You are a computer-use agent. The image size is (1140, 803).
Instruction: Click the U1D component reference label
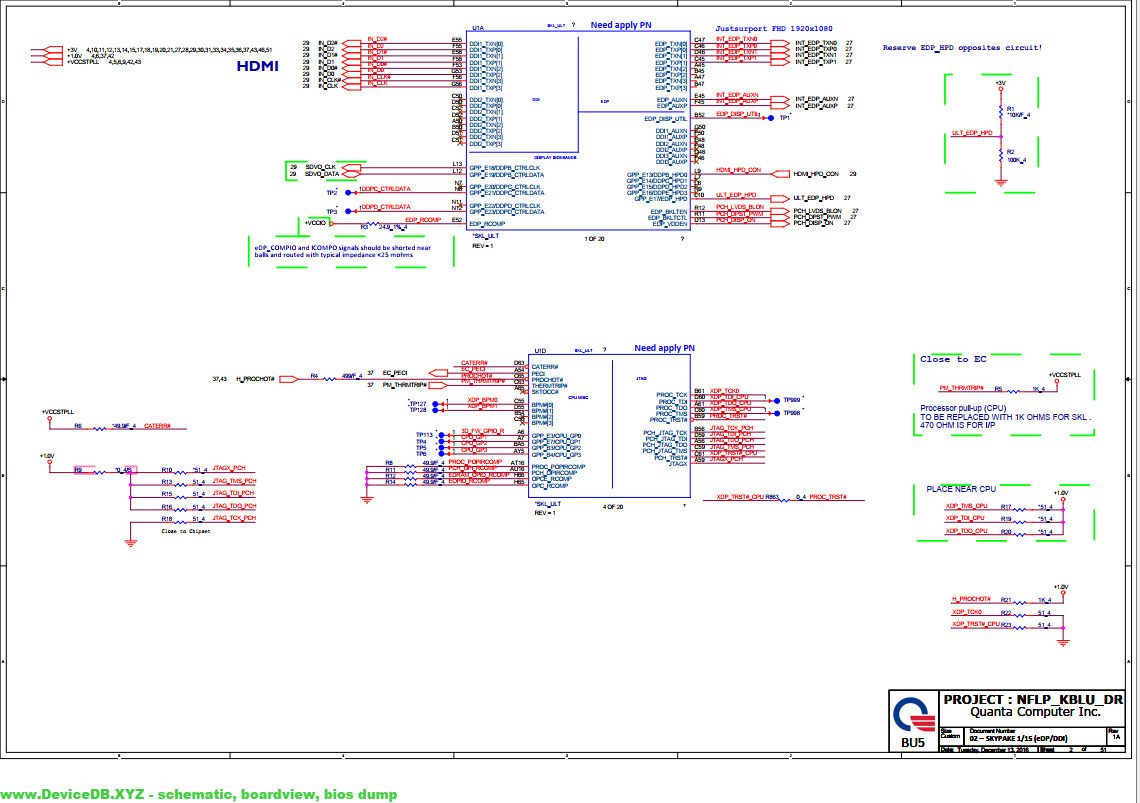click(x=540, y=351)
